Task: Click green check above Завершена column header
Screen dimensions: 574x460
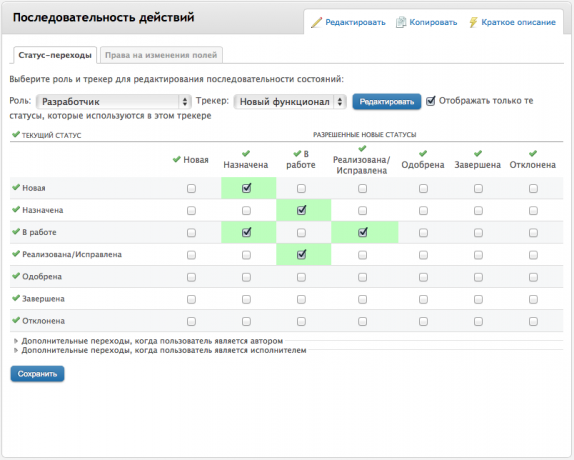Action: 478,153
